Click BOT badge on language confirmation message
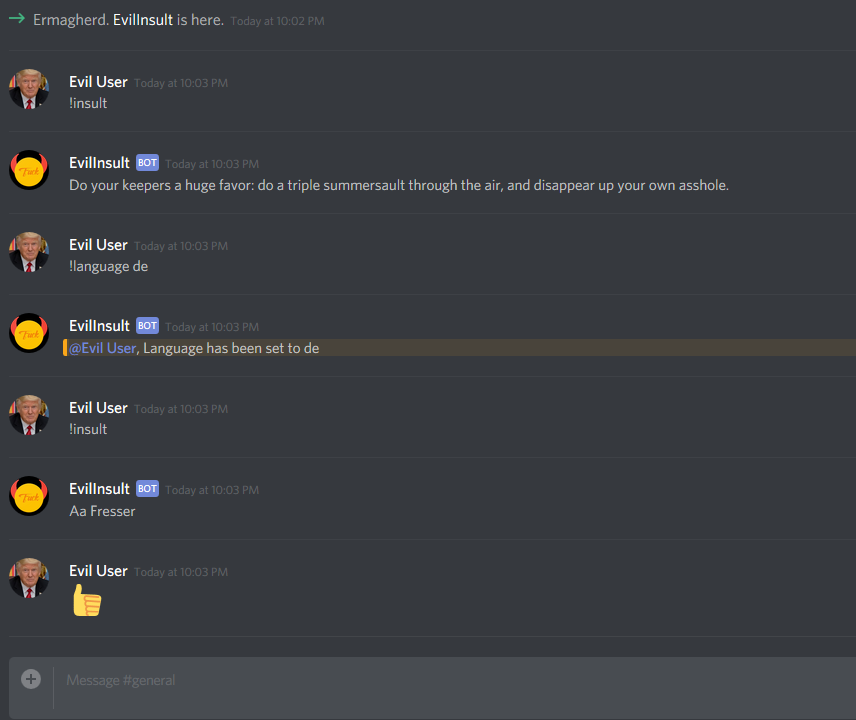This screenshot has width=856, height=720. tap(147, 325)
